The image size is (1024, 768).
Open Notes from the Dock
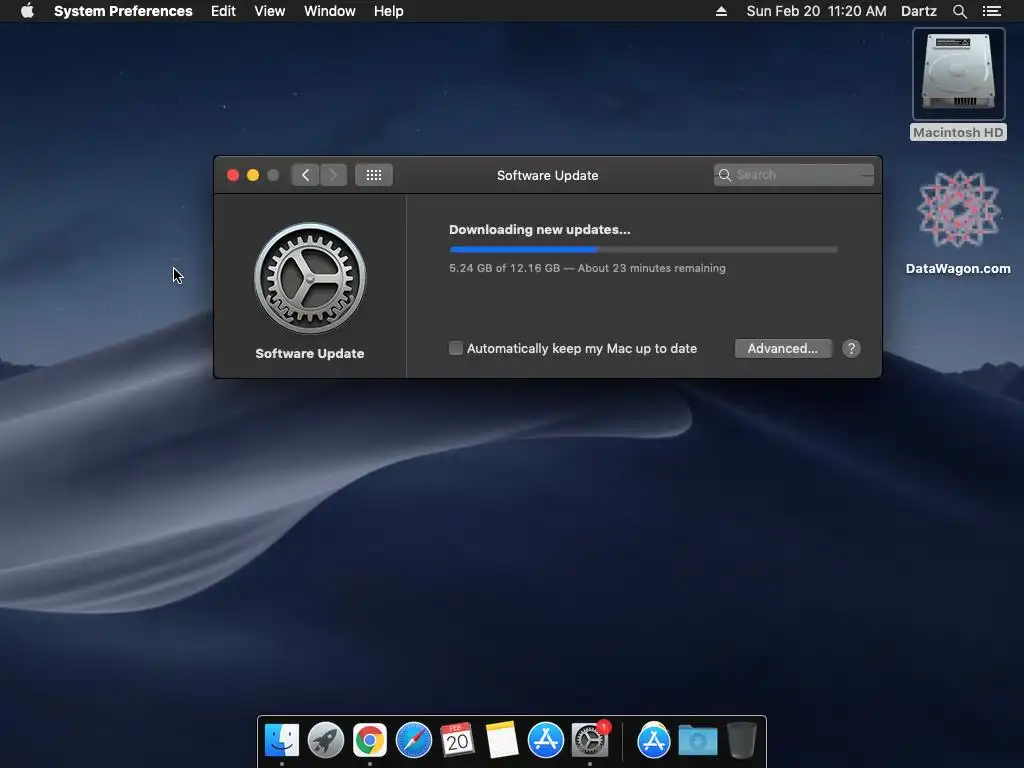pos(502,741)
